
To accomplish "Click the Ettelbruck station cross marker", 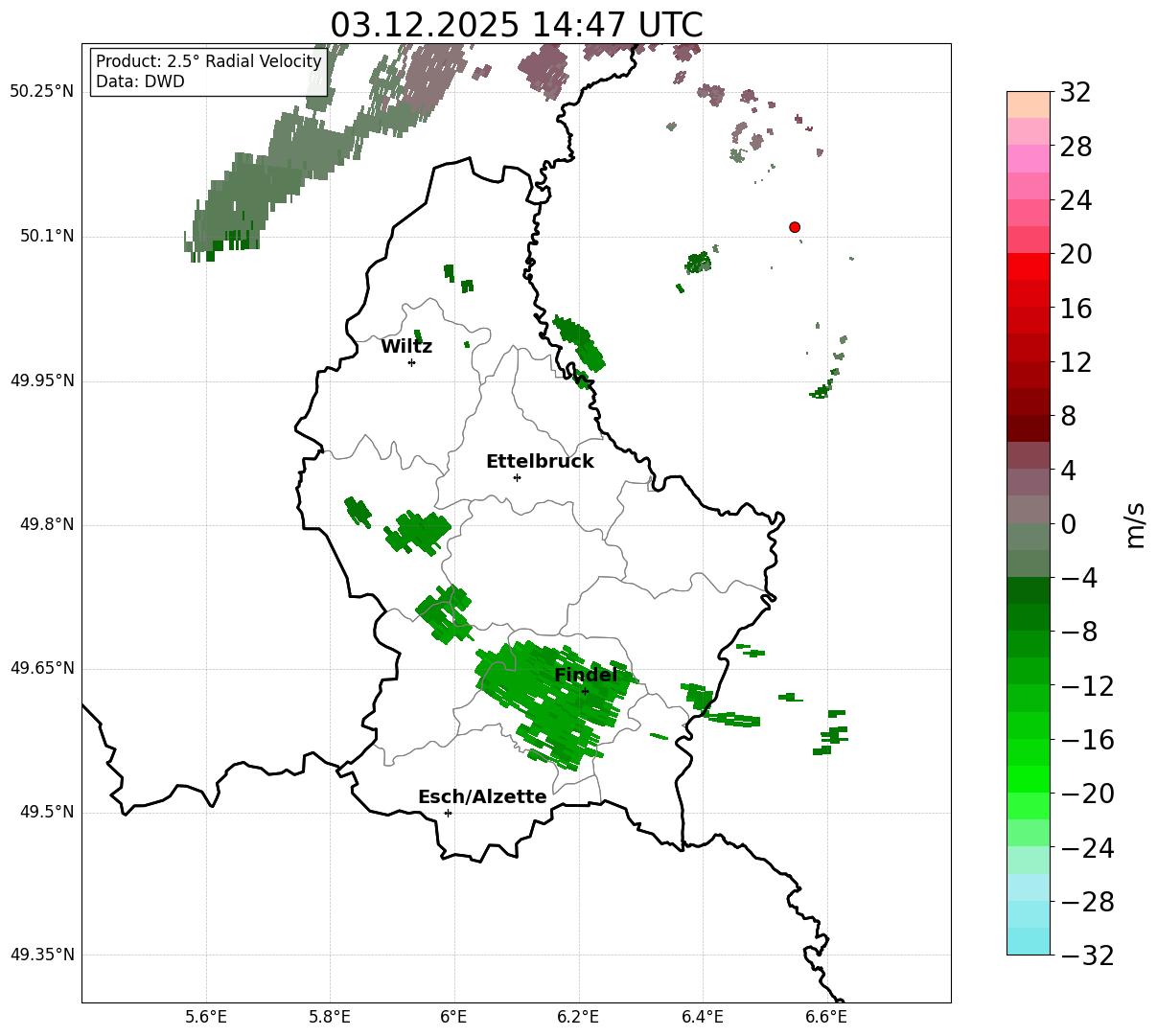I will coord(517,477).
